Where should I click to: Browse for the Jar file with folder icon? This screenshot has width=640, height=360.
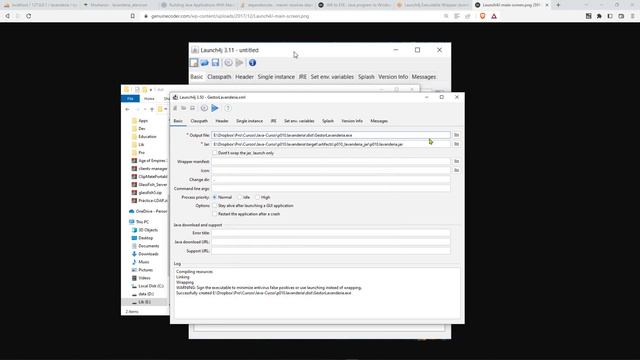pyautogui.click(x=457, y=144)
